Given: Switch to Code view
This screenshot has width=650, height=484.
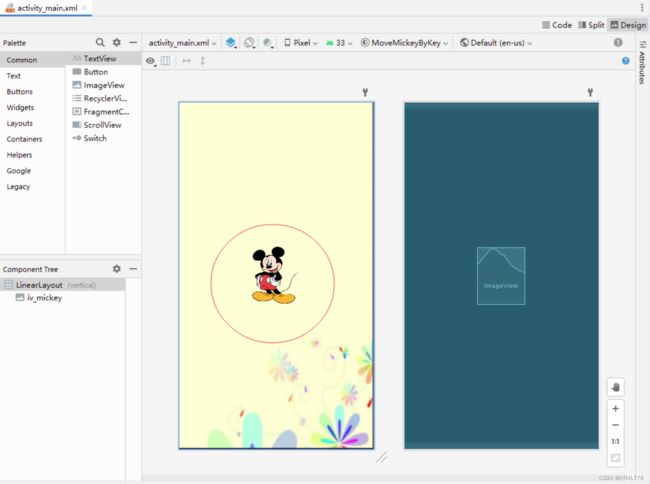Looking at the screenshot, I should tap(557, 25).
